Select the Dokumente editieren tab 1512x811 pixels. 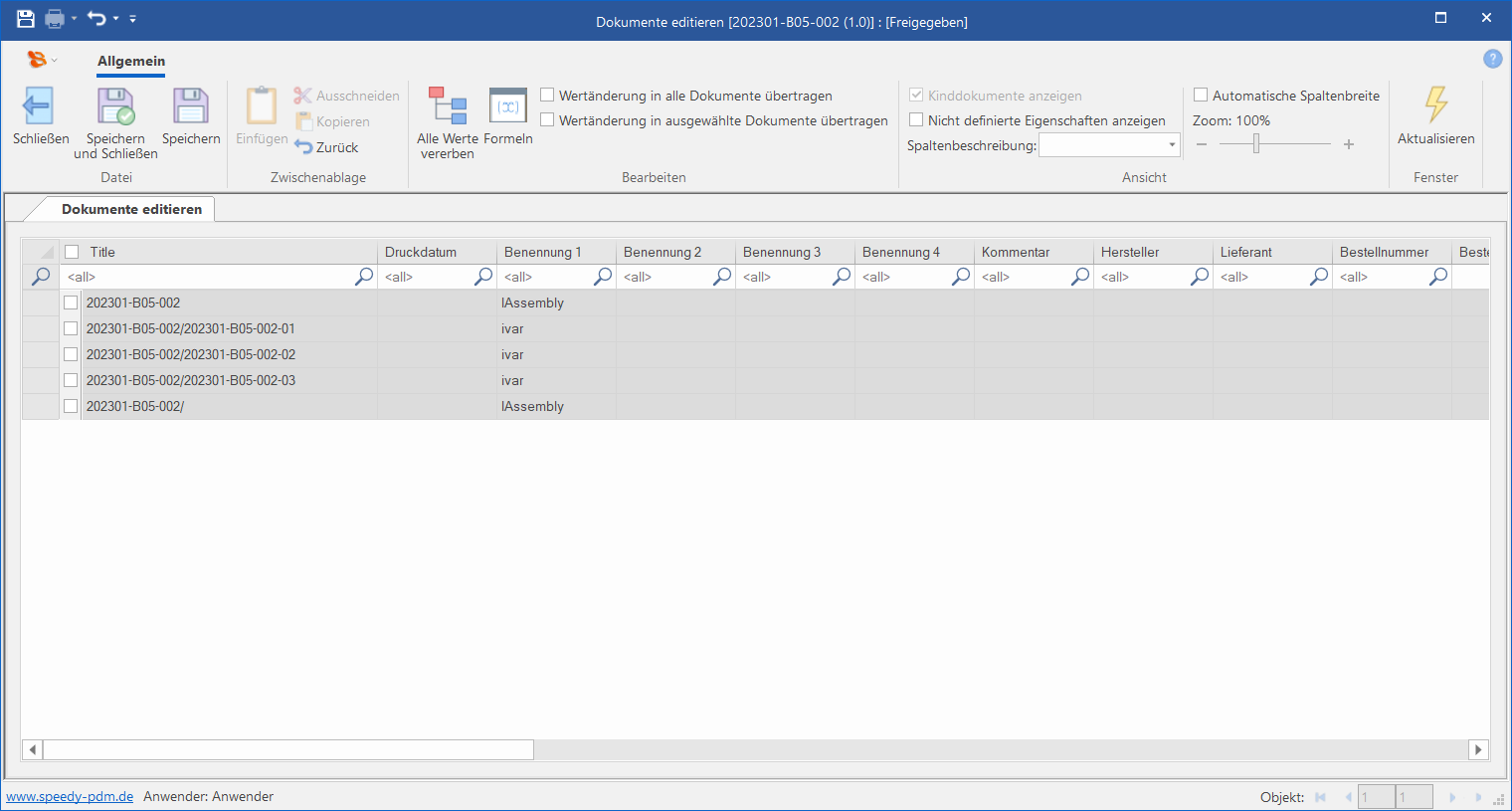tap(131, 209)
